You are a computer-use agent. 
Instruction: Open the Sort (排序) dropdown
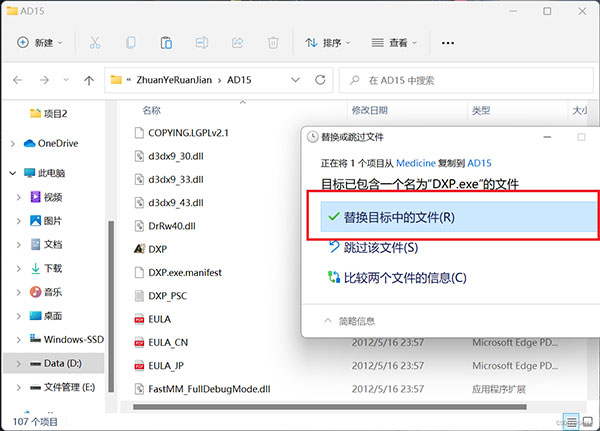[328, 42]
